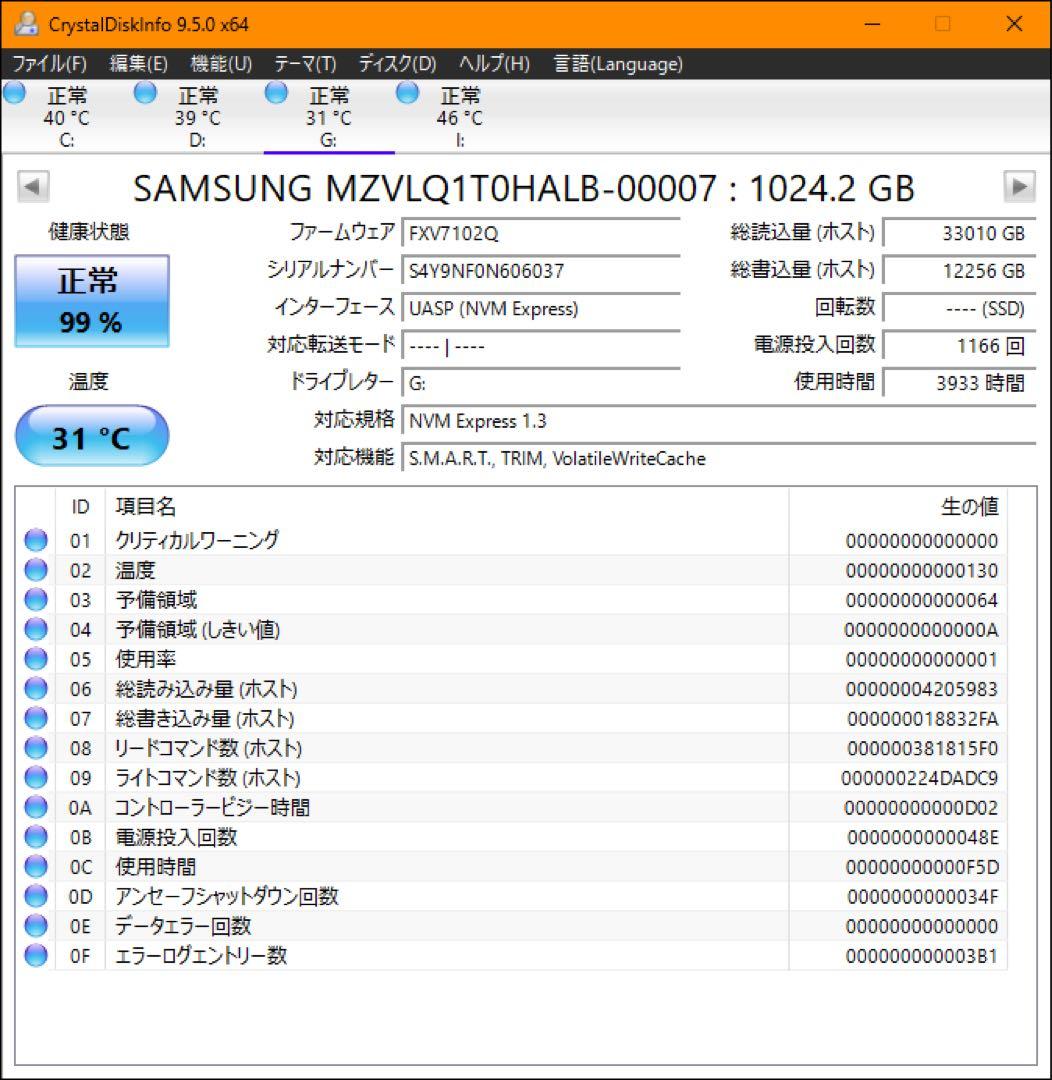Go to previous disk with left arrow

click(x=33, y=187)
